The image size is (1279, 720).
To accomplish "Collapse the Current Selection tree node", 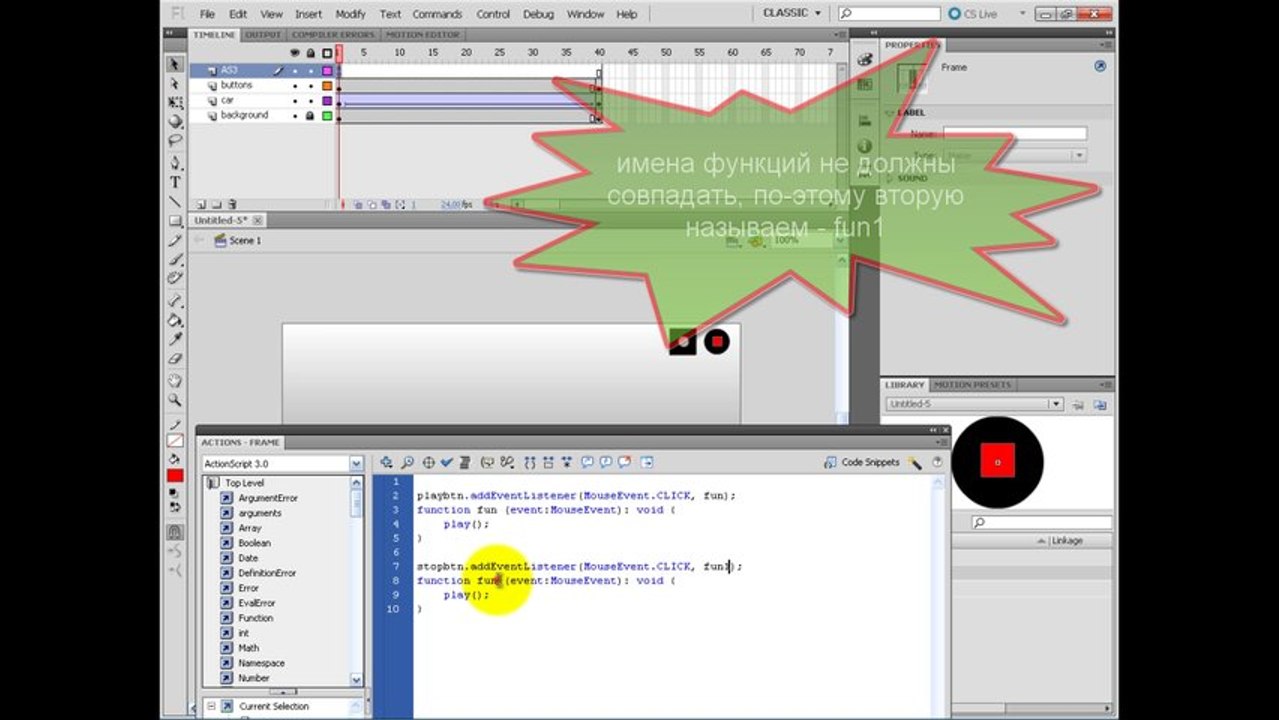I will pyautogui.click(x=211, y=706).
